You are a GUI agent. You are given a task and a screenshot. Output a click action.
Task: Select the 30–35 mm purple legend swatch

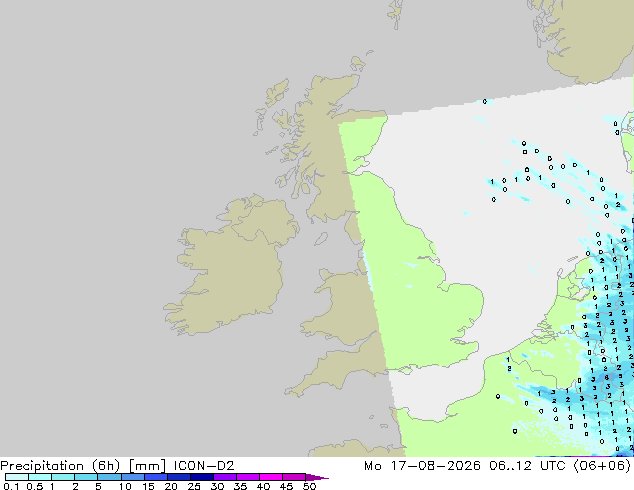click(x=225, y=477)
